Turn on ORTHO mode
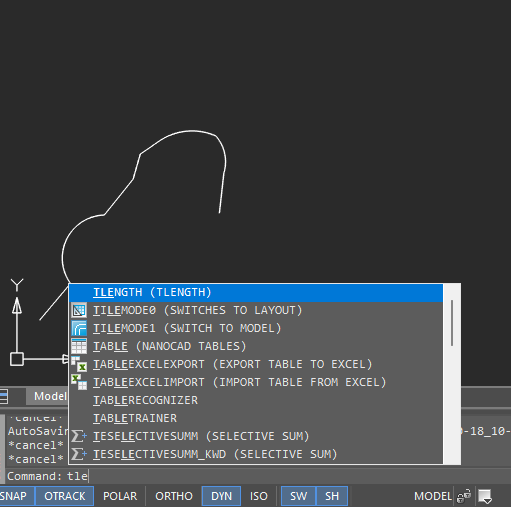 pos(174,496)
